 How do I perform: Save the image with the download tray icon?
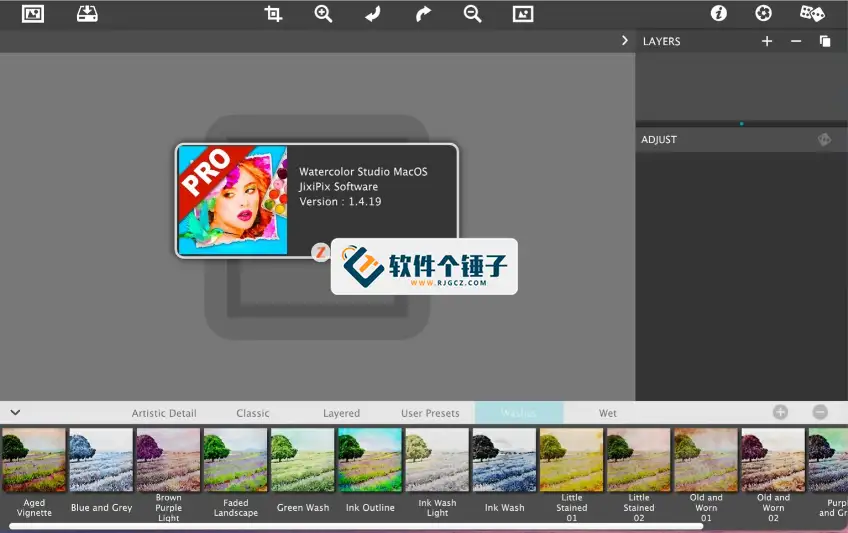(x=87, y=14)
